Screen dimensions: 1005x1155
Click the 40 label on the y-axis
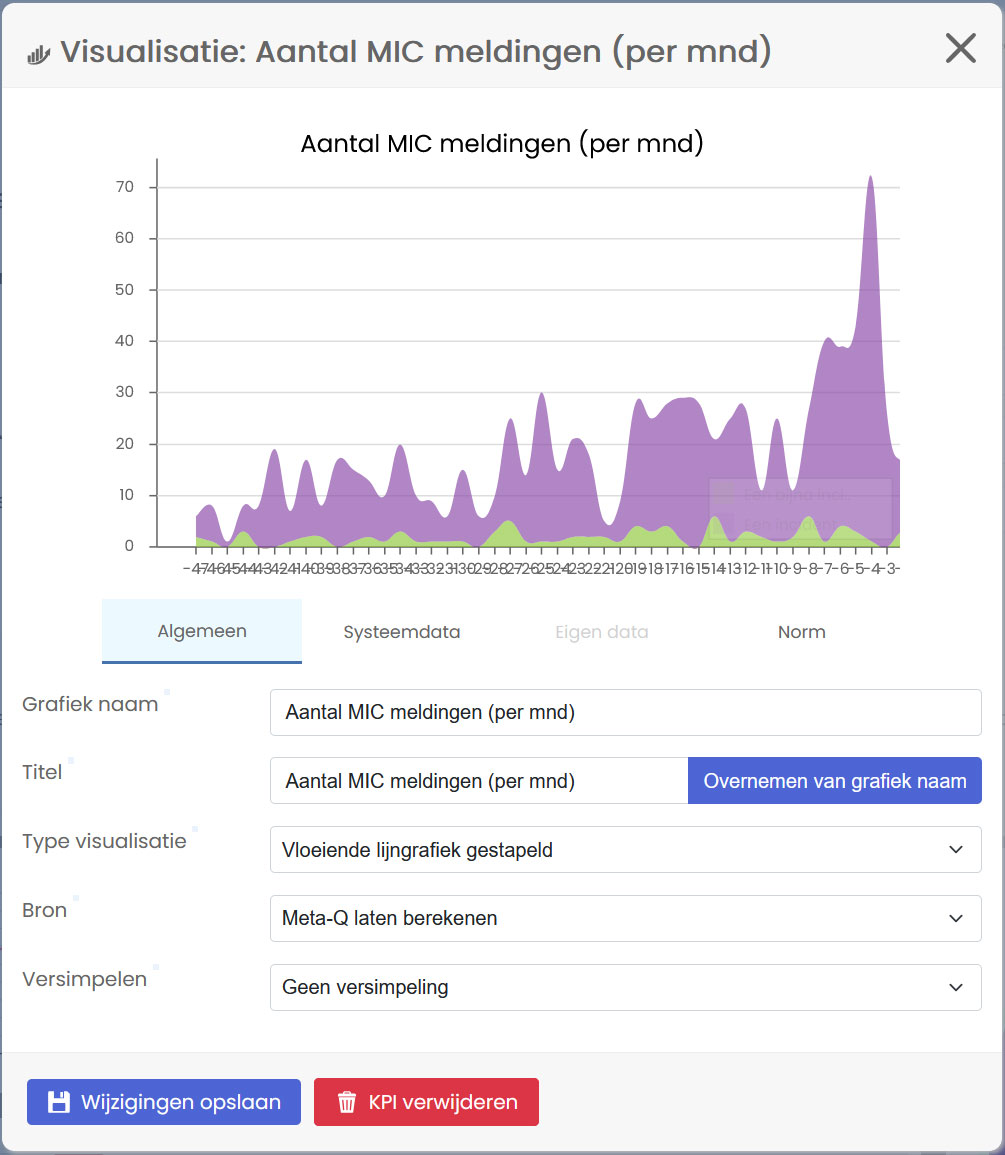[125, 341]
